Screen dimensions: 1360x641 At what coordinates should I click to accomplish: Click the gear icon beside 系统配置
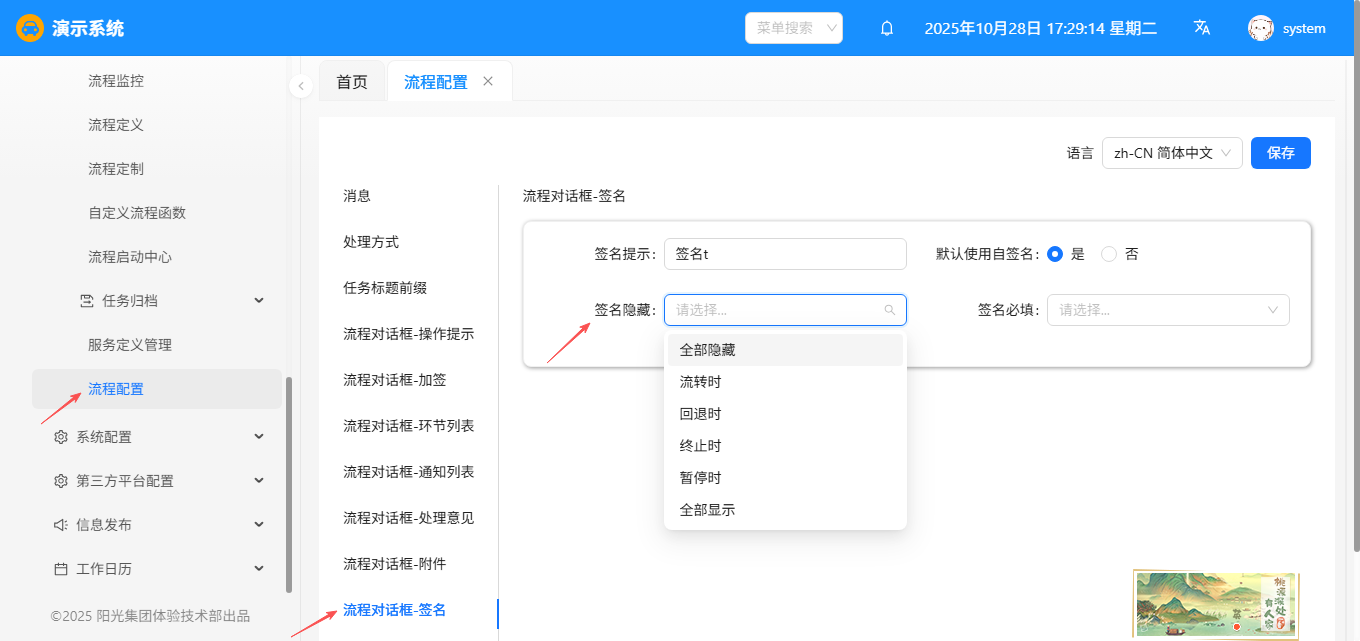[x=61, y=437]
